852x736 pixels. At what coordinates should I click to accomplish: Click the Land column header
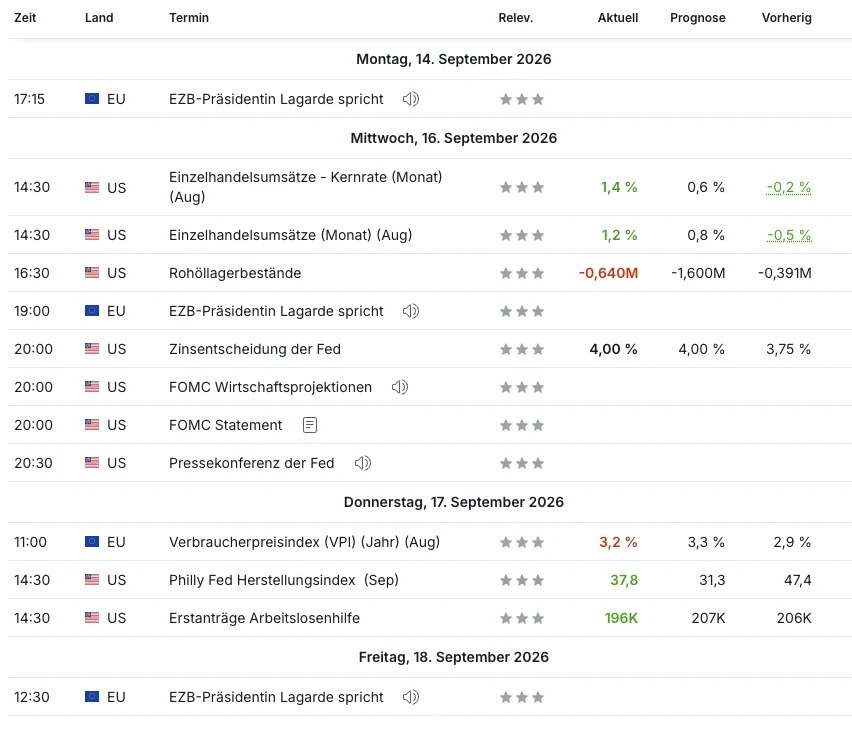click(x=99, y=18)
